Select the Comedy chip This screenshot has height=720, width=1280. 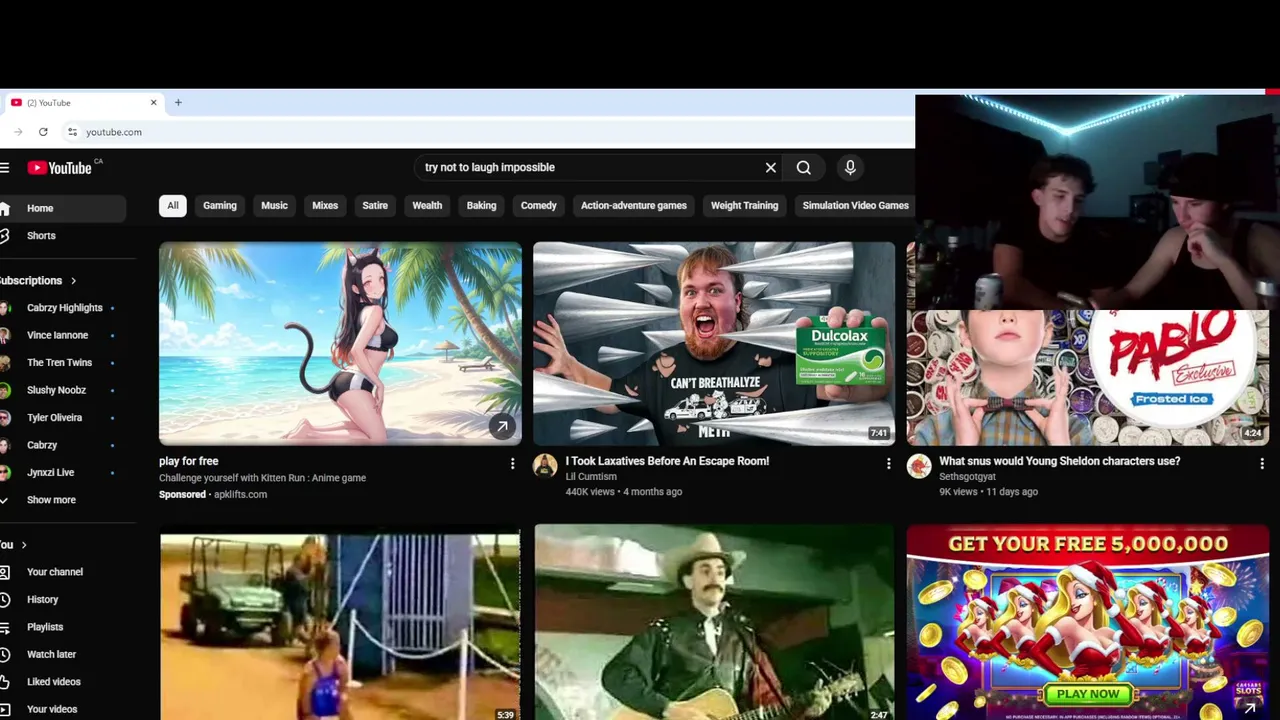coord(538,206)
